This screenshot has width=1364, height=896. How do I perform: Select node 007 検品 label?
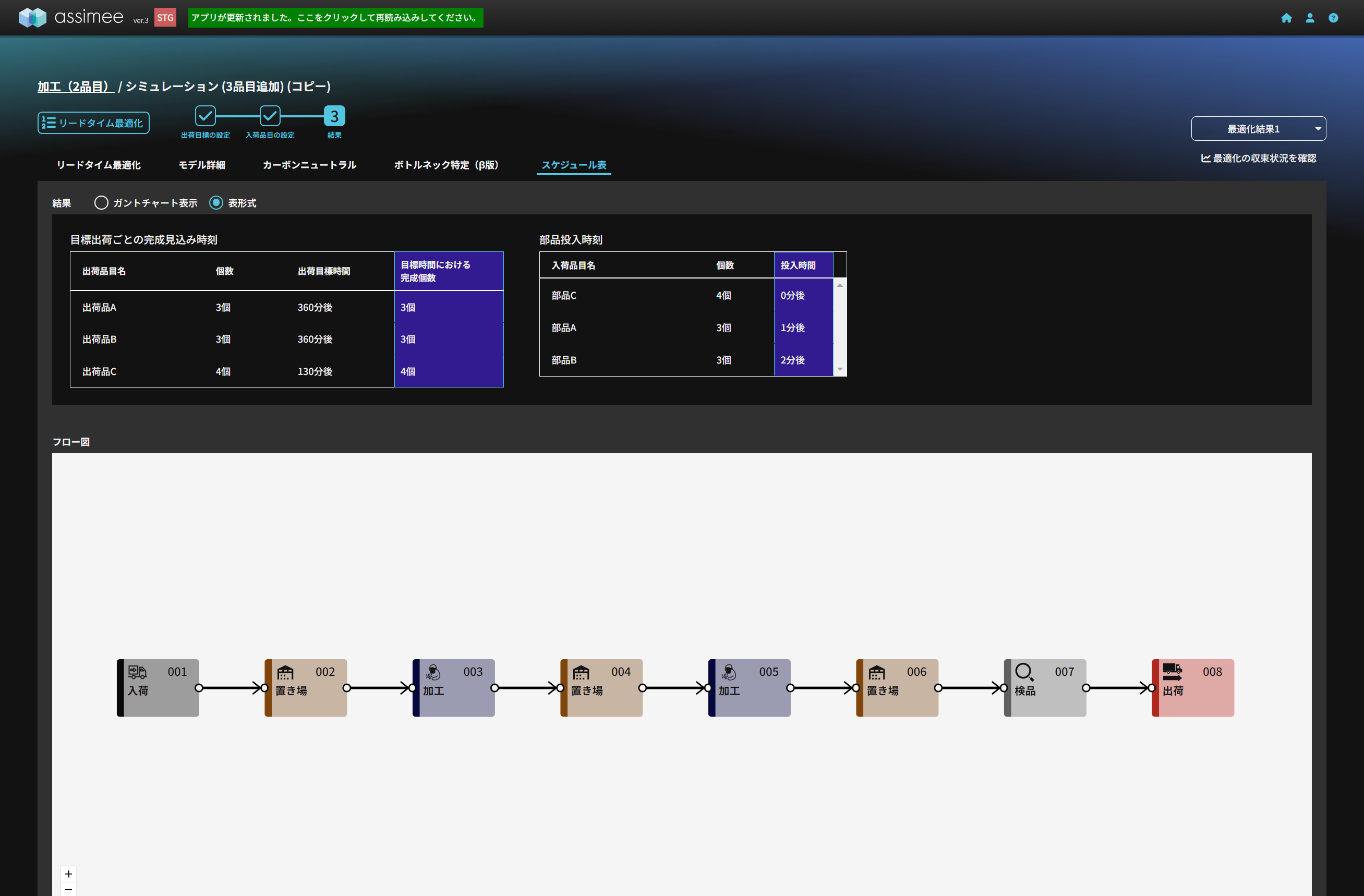(x=1025, y=691)
